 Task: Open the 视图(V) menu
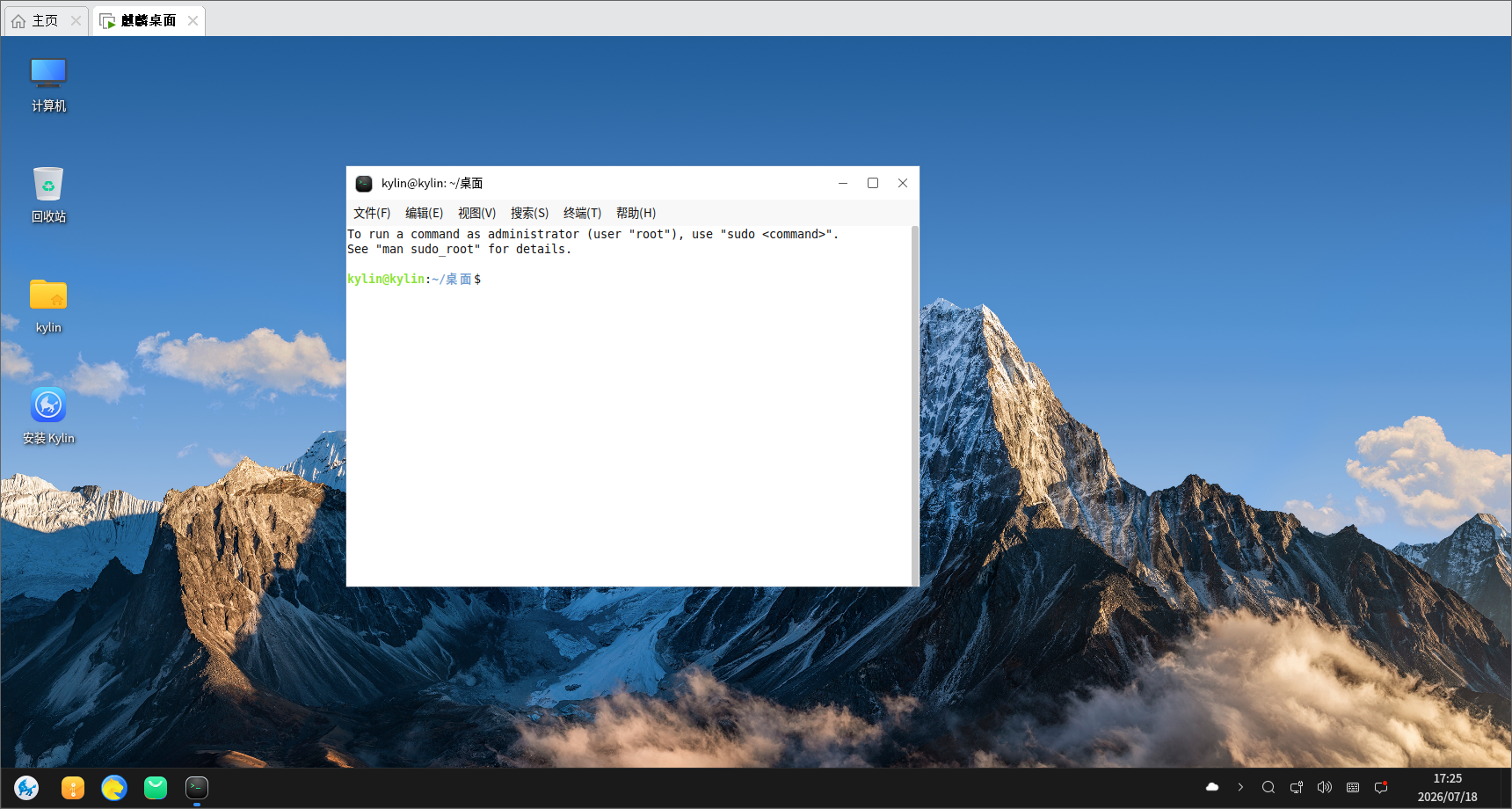coord(476,213)
